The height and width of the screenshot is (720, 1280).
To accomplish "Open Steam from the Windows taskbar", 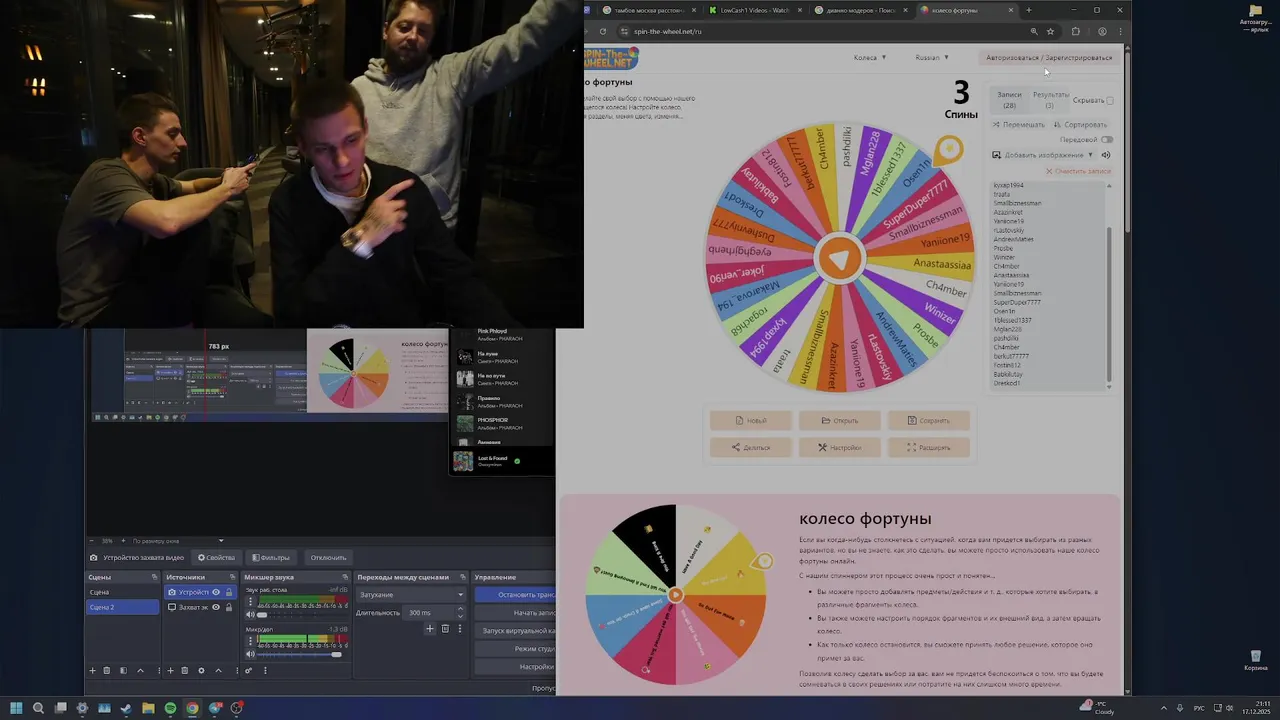I will pyautogui.click(x=126, y=708).
